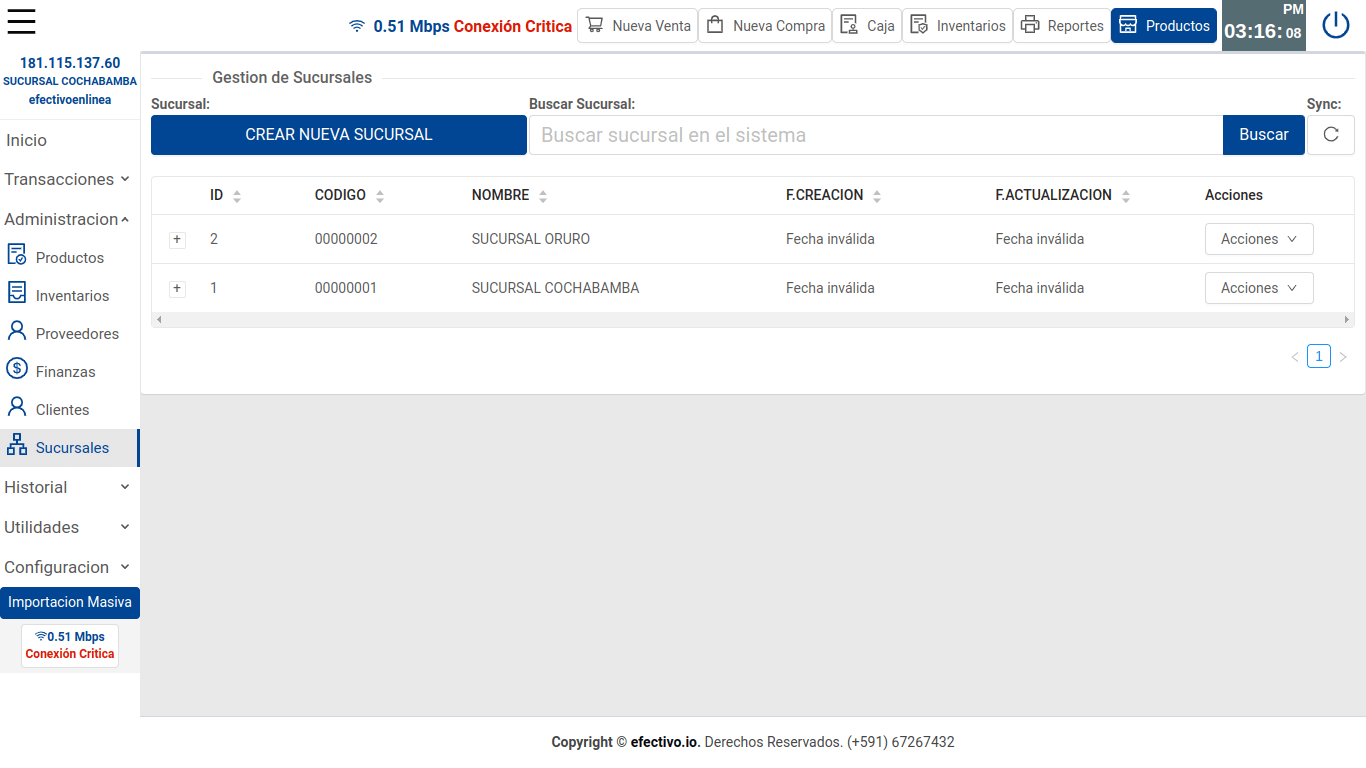Open Acciones dropdown for SUCURSAL COCHABAMBA
This screenshot has width=1366, height=768.
1259,288
